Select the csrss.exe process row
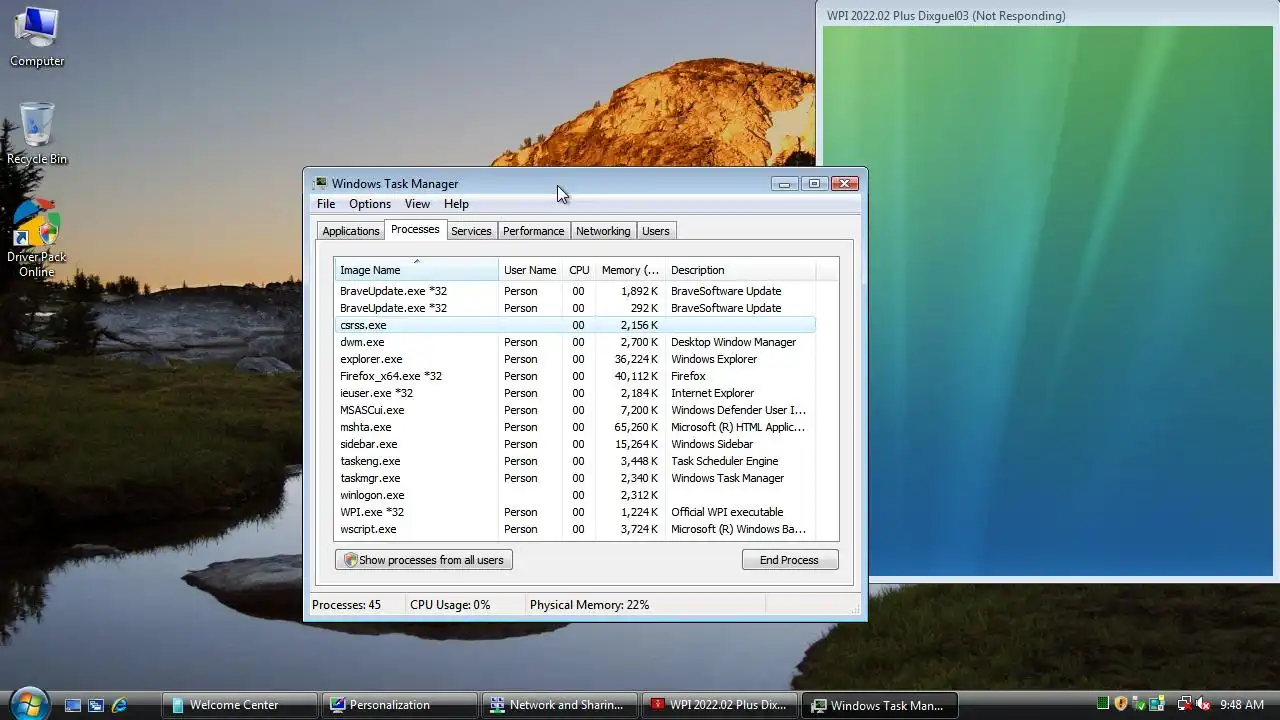 [575, 325]
